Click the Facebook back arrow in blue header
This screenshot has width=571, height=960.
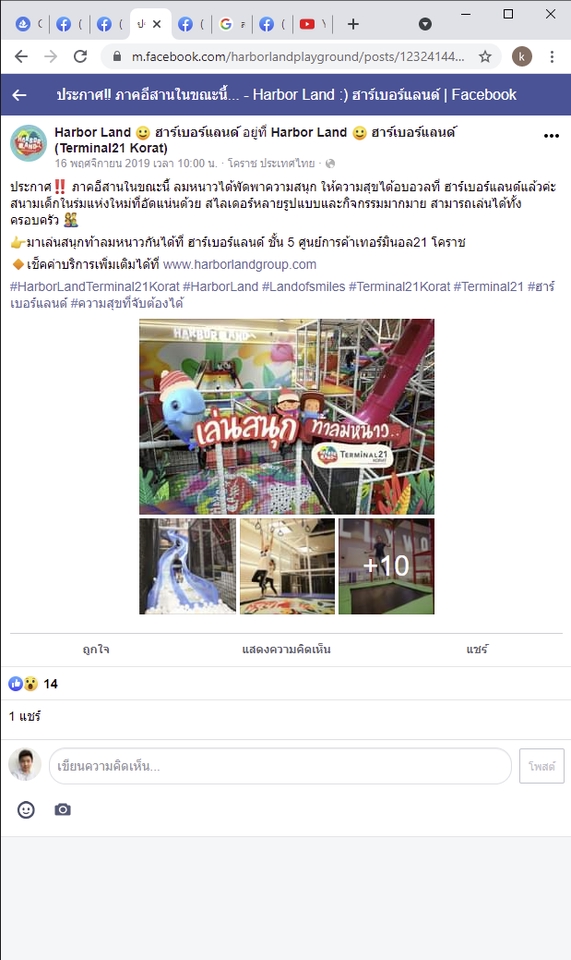(20, 95)
